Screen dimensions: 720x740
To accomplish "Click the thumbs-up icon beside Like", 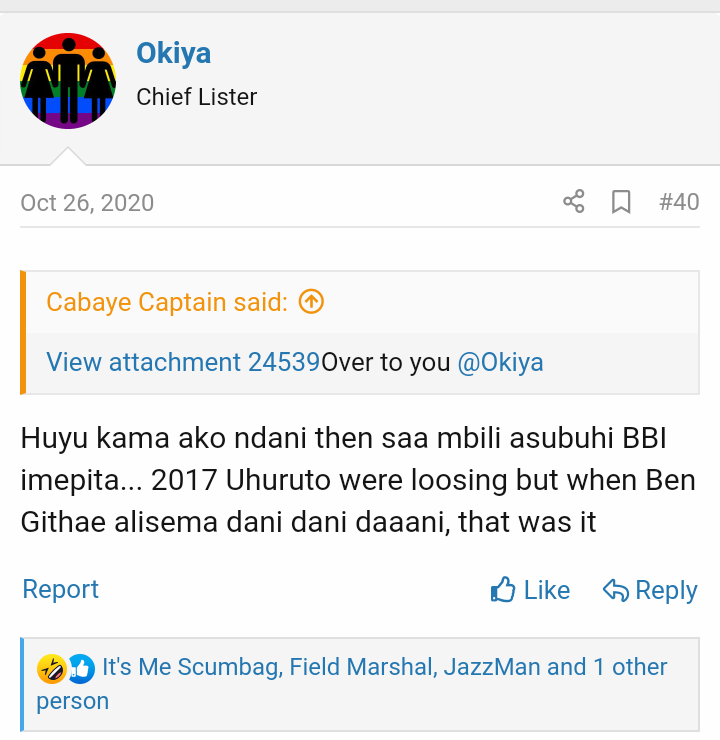I will pos(502,589).
